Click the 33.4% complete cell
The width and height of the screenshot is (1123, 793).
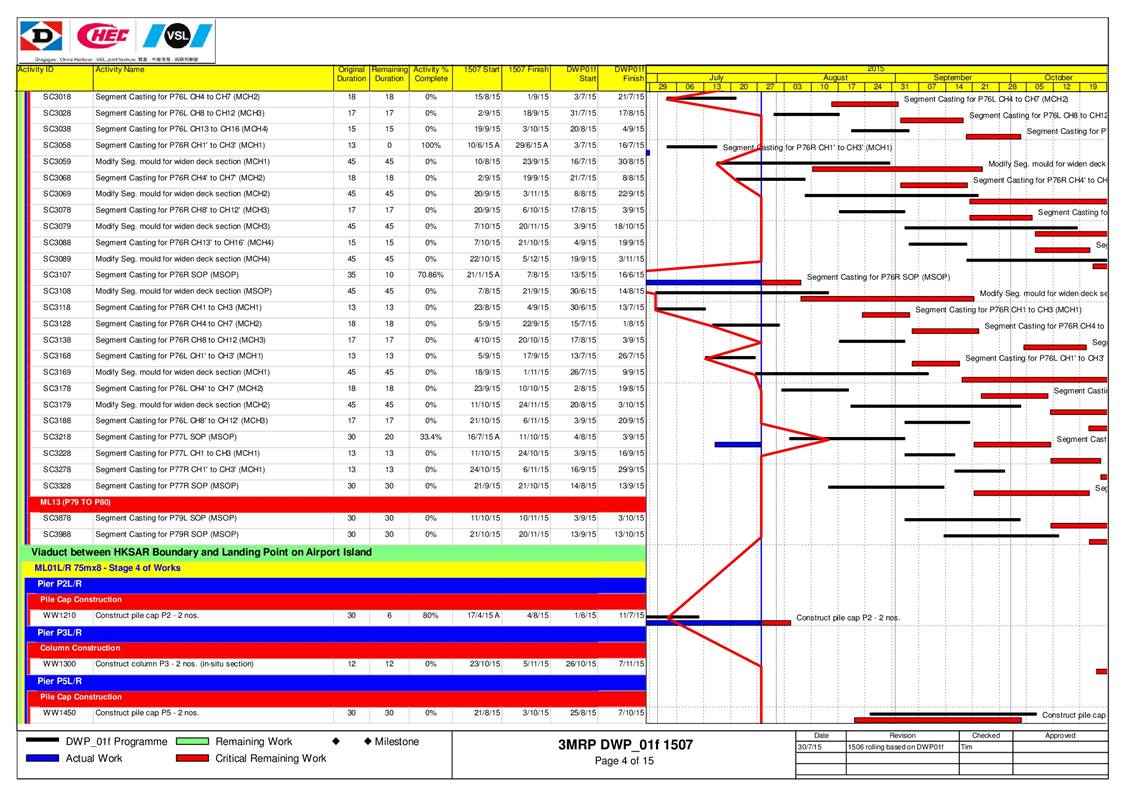[430, 437]
